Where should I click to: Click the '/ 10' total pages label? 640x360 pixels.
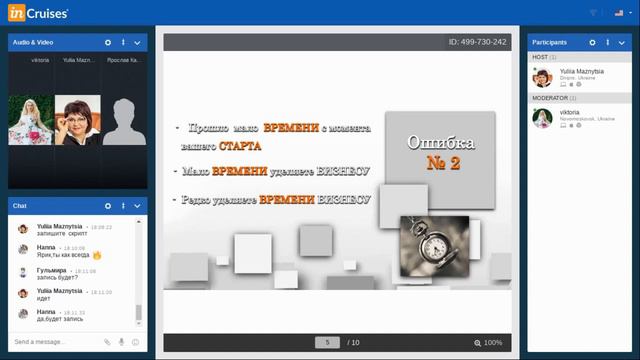tap(353, 342)
